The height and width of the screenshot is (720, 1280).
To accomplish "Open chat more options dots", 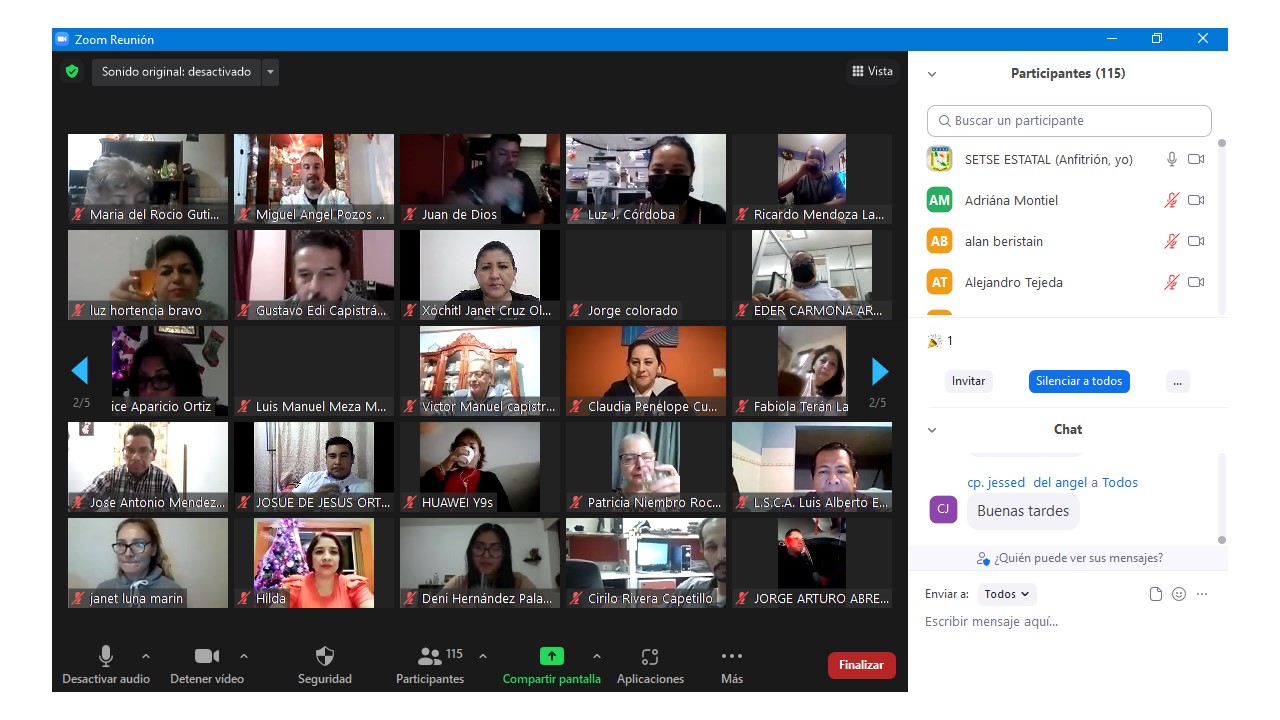I will point(1202,594).
